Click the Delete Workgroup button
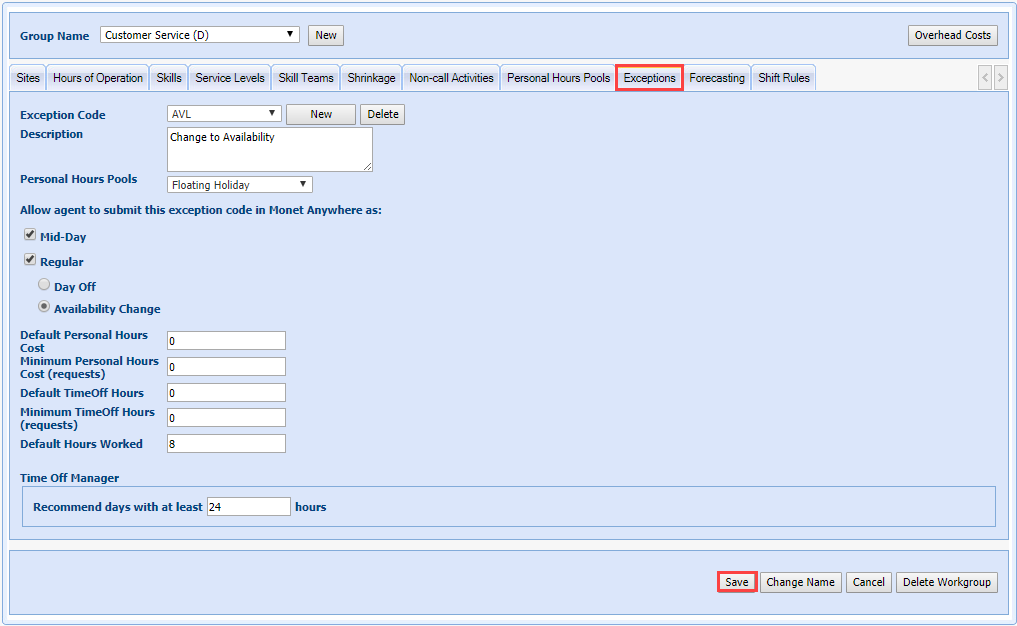This screenshot has width=1017, height=626. coord(946,582)
